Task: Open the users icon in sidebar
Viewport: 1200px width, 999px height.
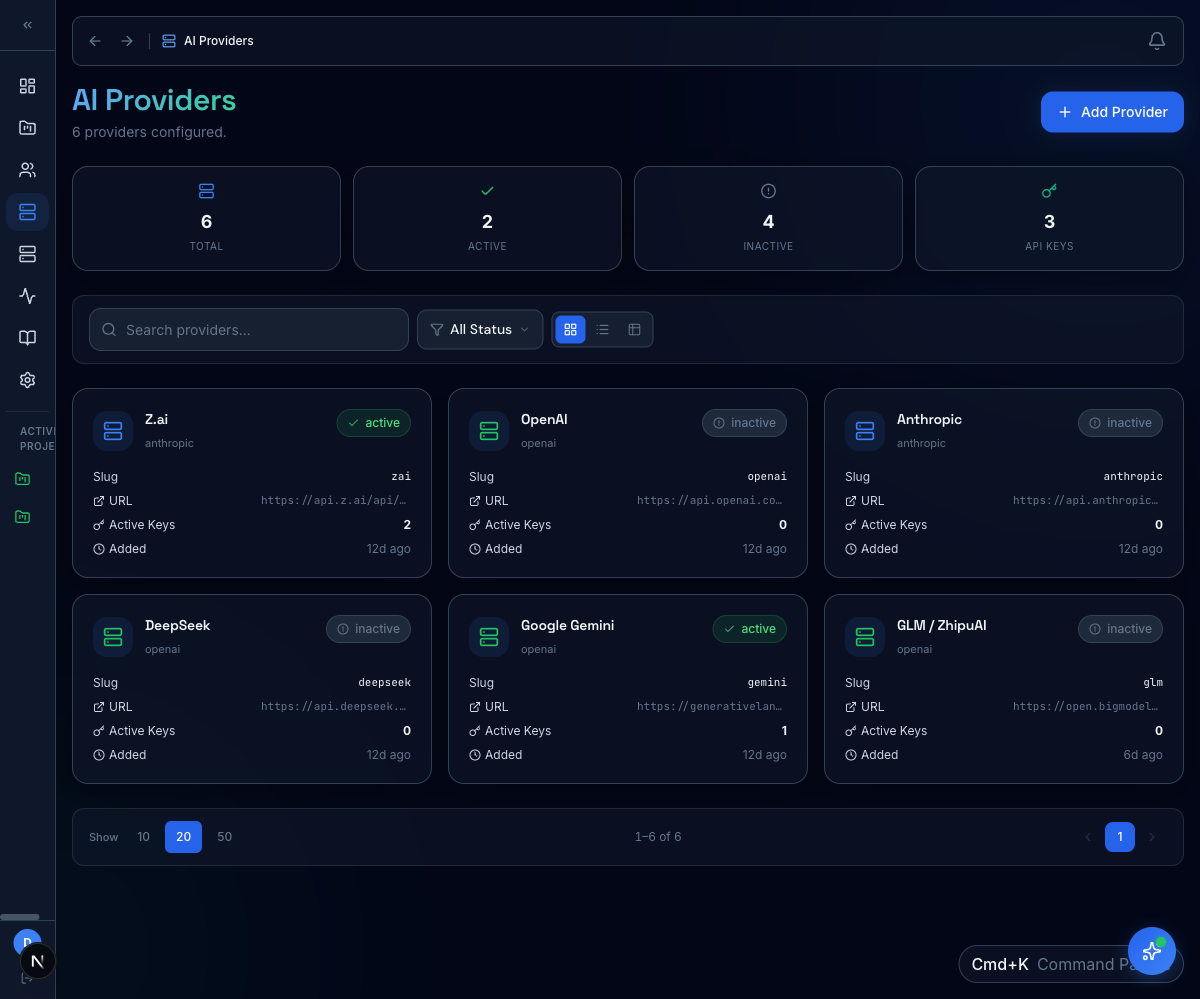Action: [x=27, y=170]
